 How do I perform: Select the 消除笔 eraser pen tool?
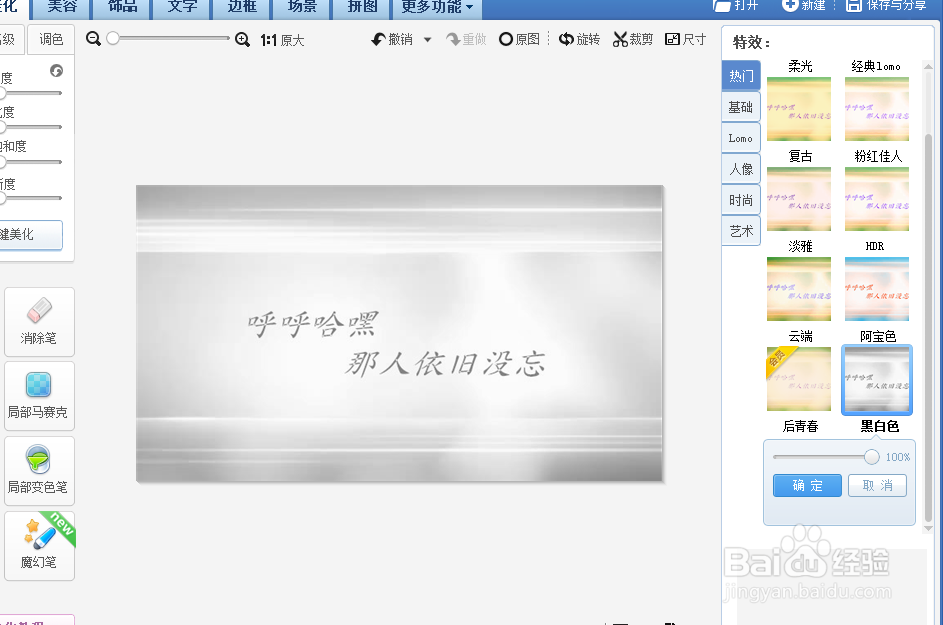point(39,322)
